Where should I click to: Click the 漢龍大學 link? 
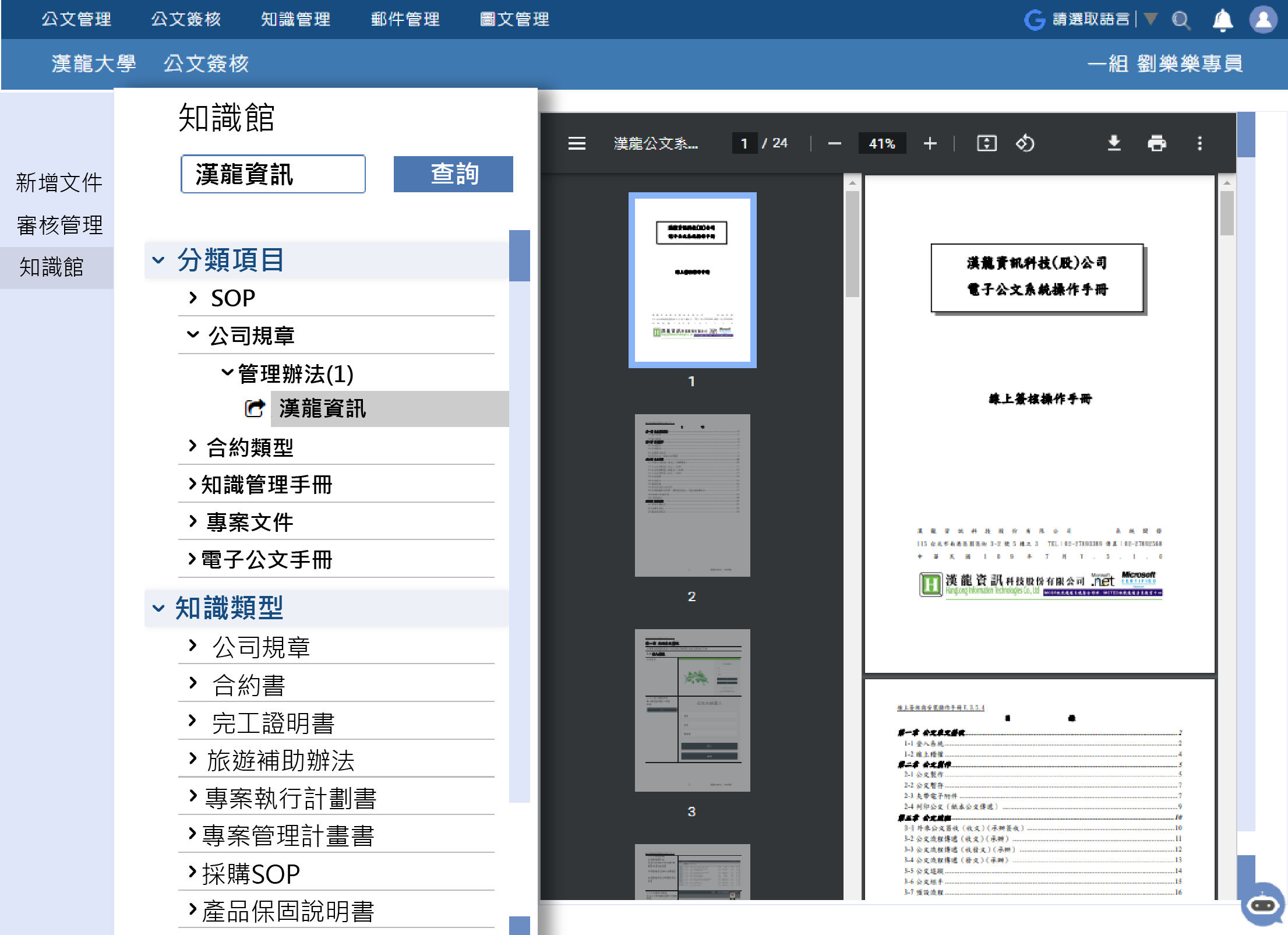click(94, 63)
